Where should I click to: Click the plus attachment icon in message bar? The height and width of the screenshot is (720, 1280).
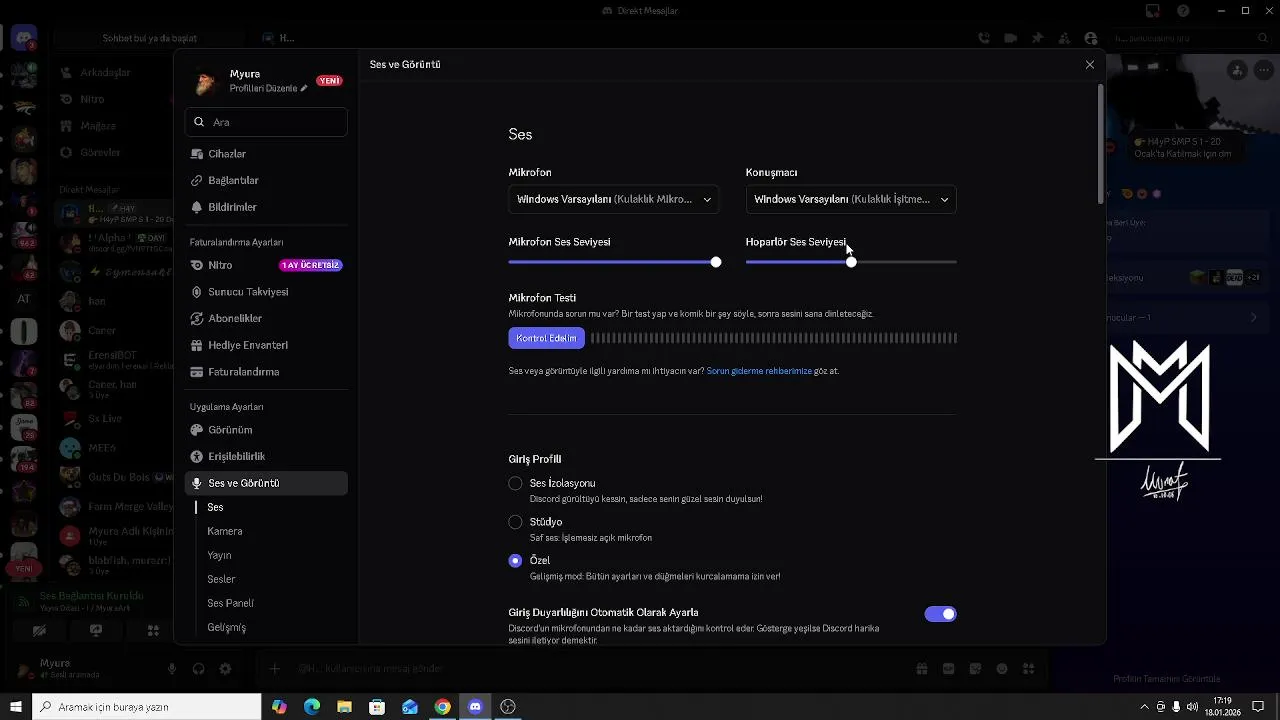click(x=275, y=669)
